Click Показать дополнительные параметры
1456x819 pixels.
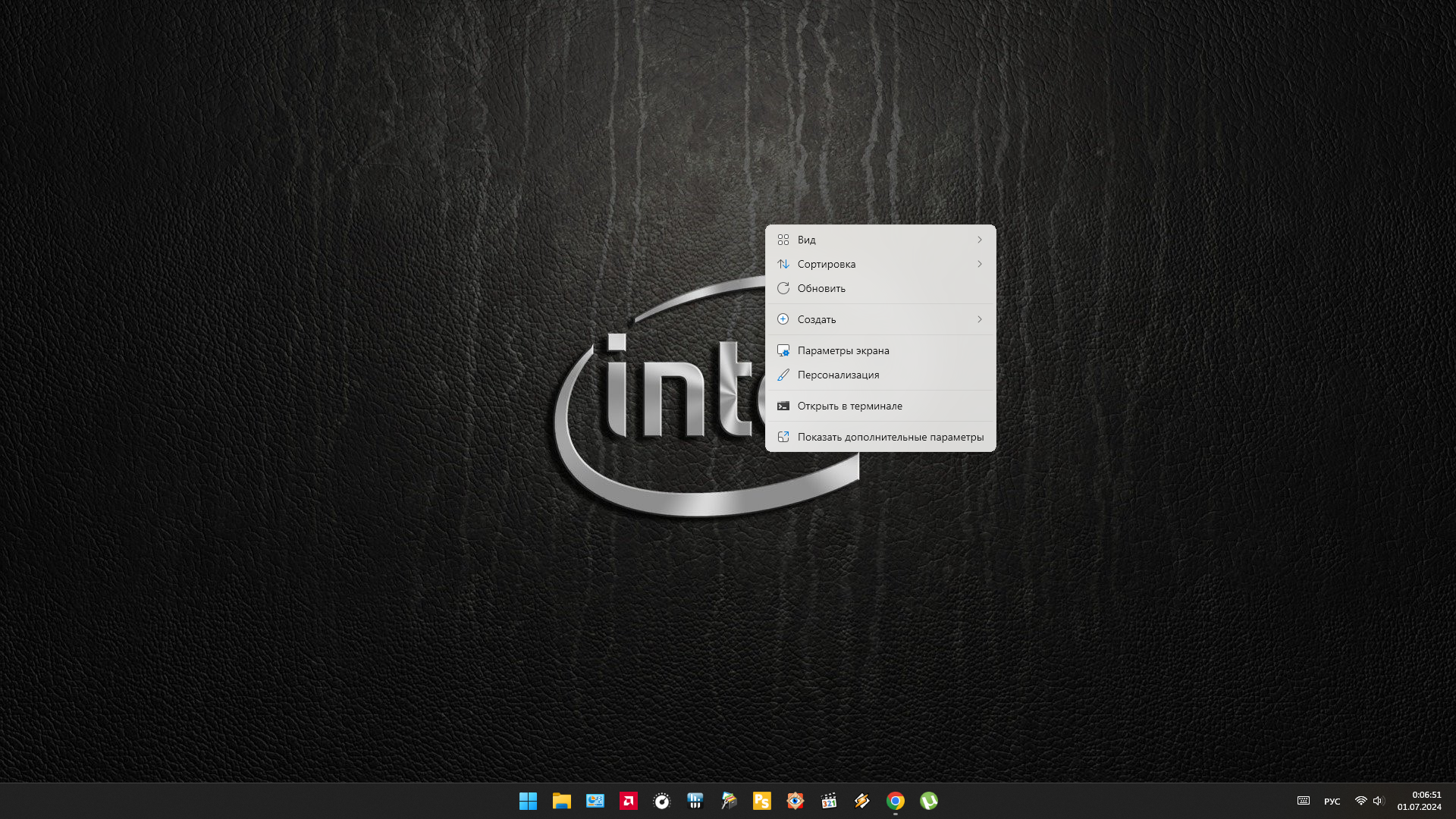click(x=890, y=437)
